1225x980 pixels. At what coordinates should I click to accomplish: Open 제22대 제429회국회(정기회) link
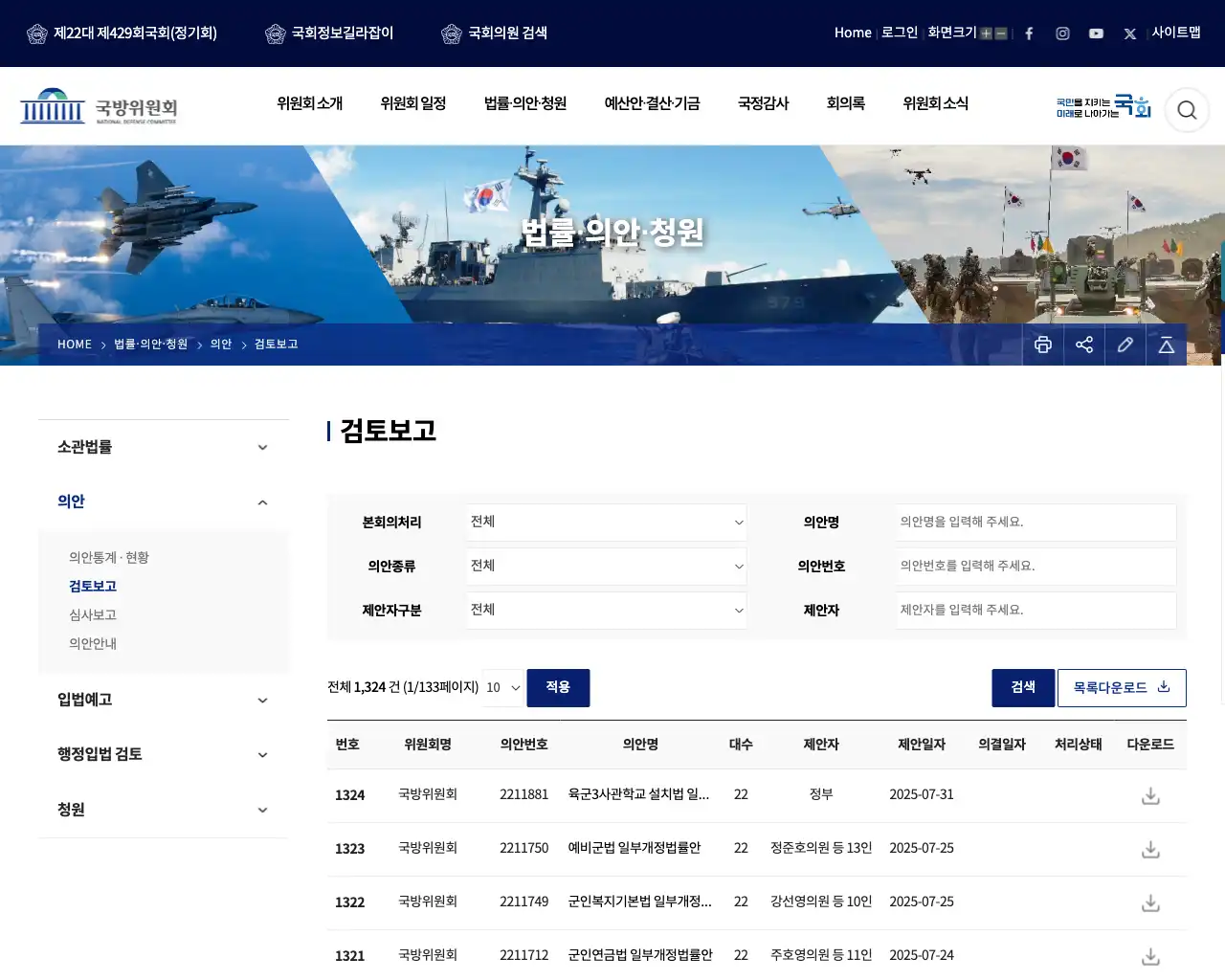pyautogui.click(x=122, y=33)
